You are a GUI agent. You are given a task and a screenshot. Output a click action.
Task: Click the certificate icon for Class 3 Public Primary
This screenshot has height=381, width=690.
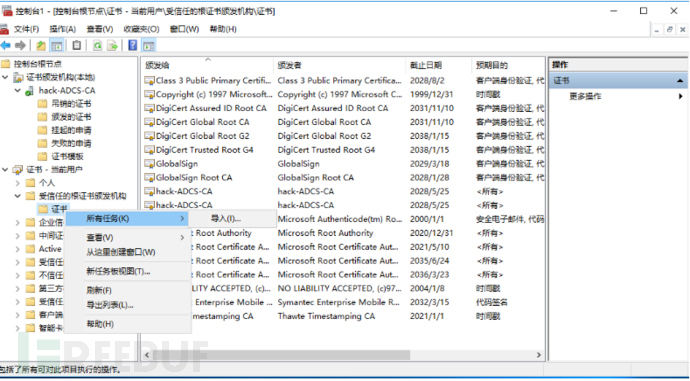coord(150,81)
